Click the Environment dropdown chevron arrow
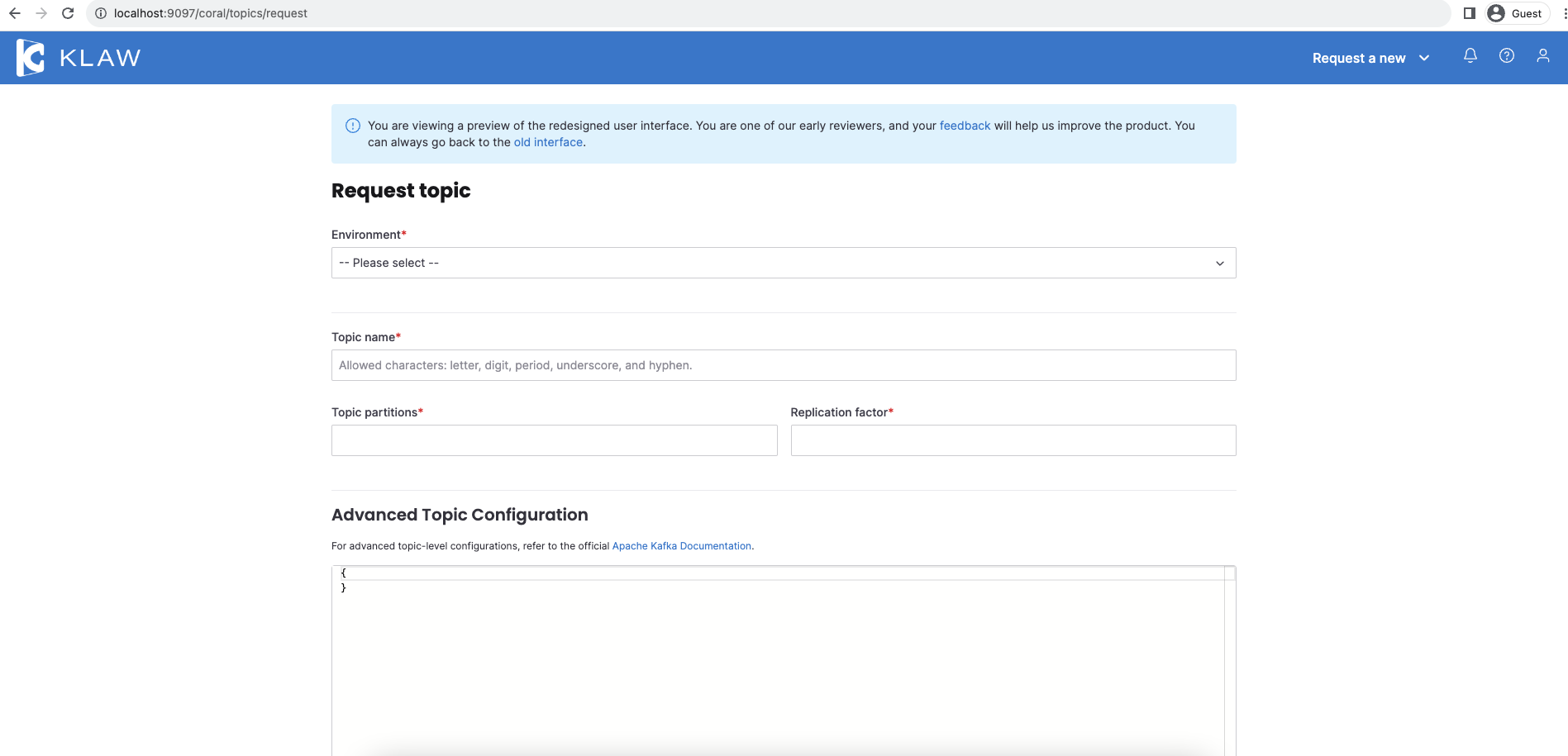The width and height of the screenshot is (1568, 756). point(1220,263)
